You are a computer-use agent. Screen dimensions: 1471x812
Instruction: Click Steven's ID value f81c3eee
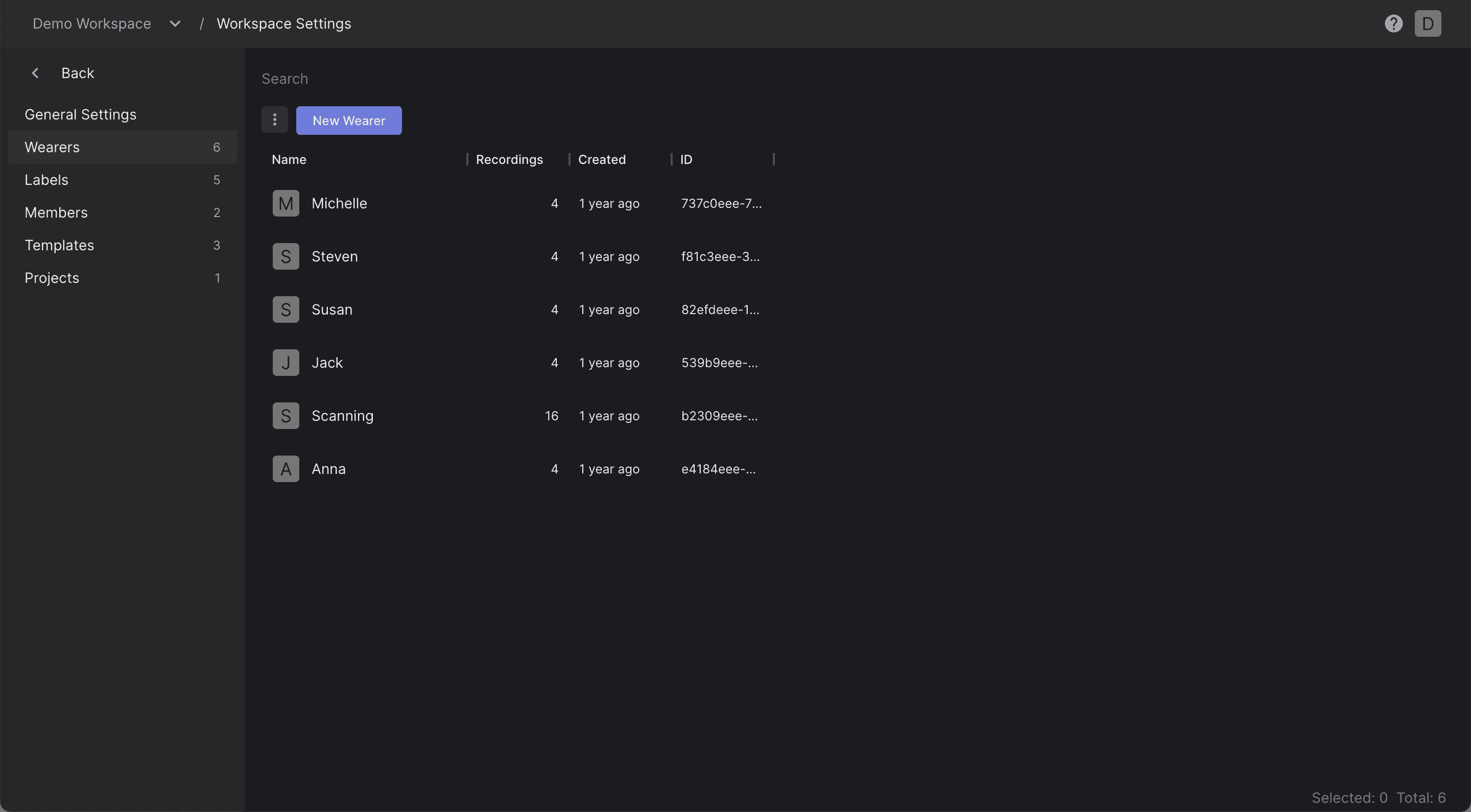720,256
